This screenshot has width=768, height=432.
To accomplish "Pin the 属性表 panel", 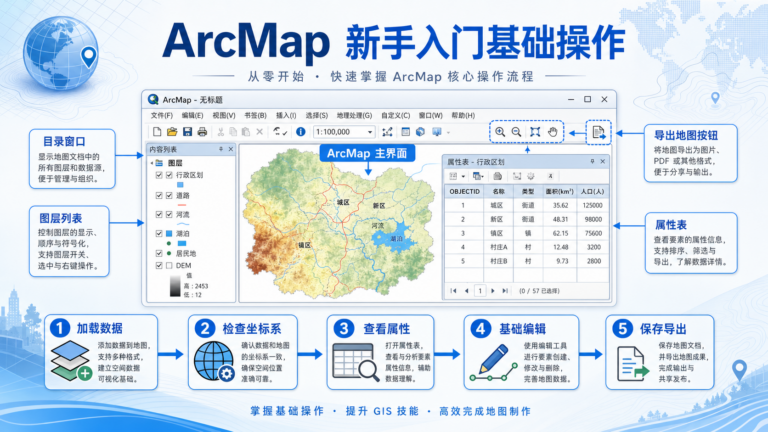I will point(592,161).
